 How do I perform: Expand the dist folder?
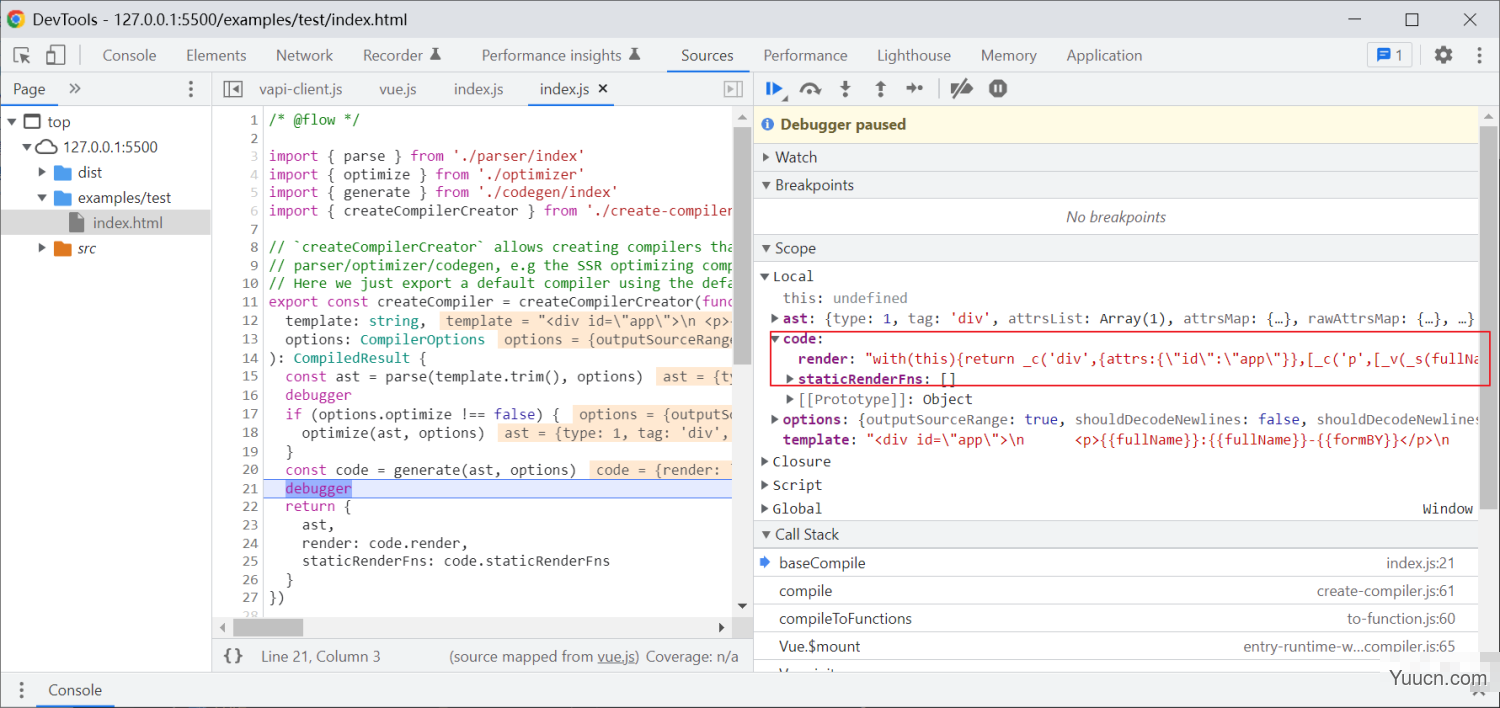[x=42, y=173]
